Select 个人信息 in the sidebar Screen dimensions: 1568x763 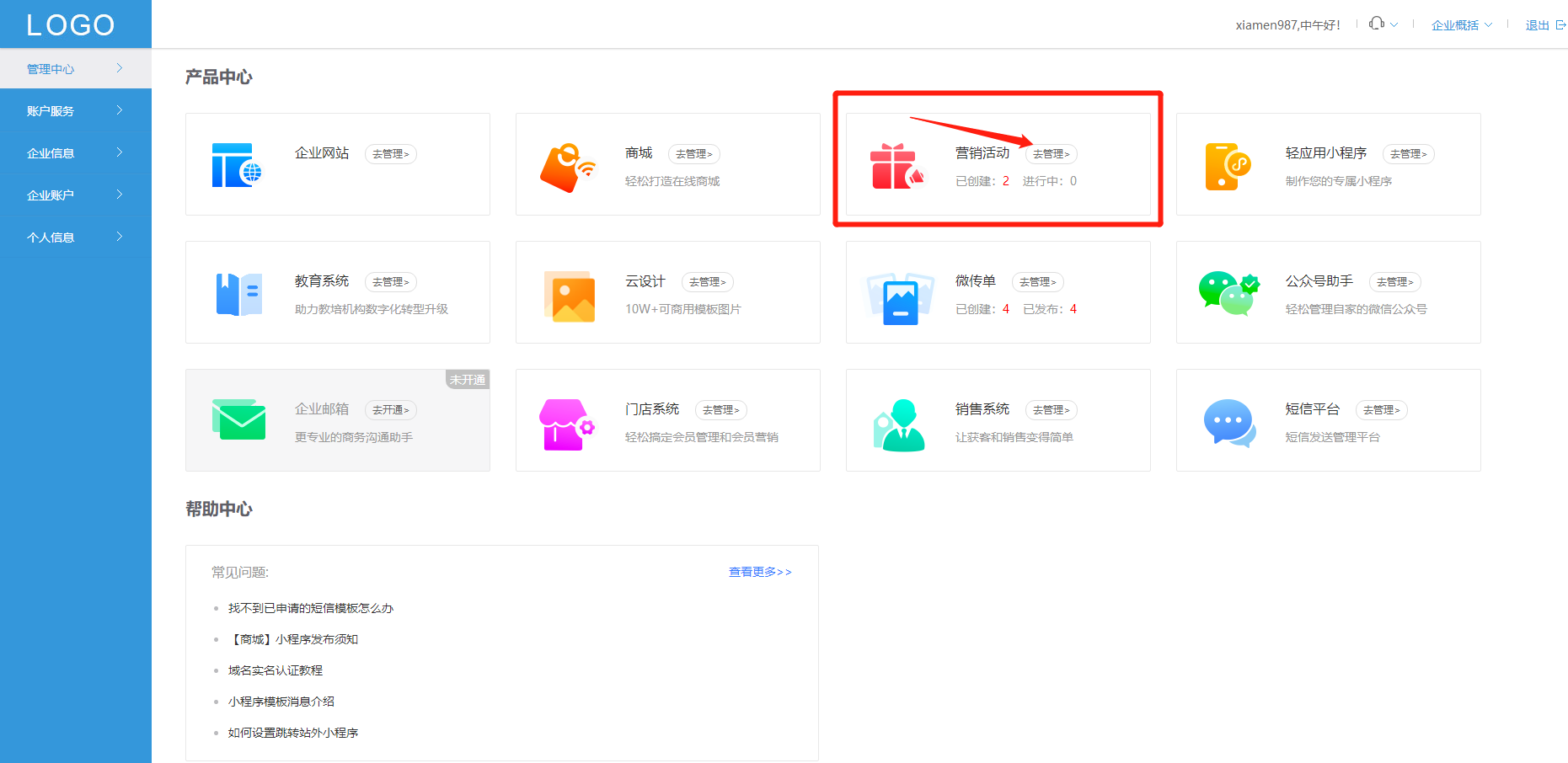coord(51,237)
